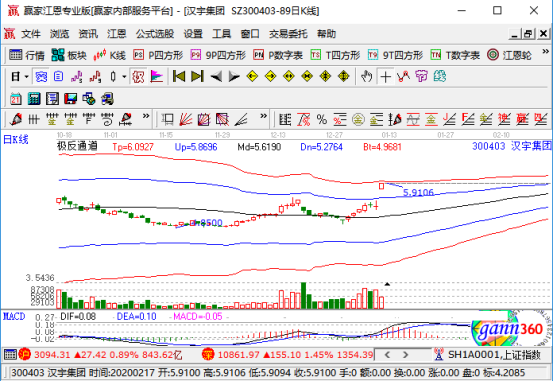
Task: Expand the Gann angle tools overflow chevron
Action: point(263,116)
